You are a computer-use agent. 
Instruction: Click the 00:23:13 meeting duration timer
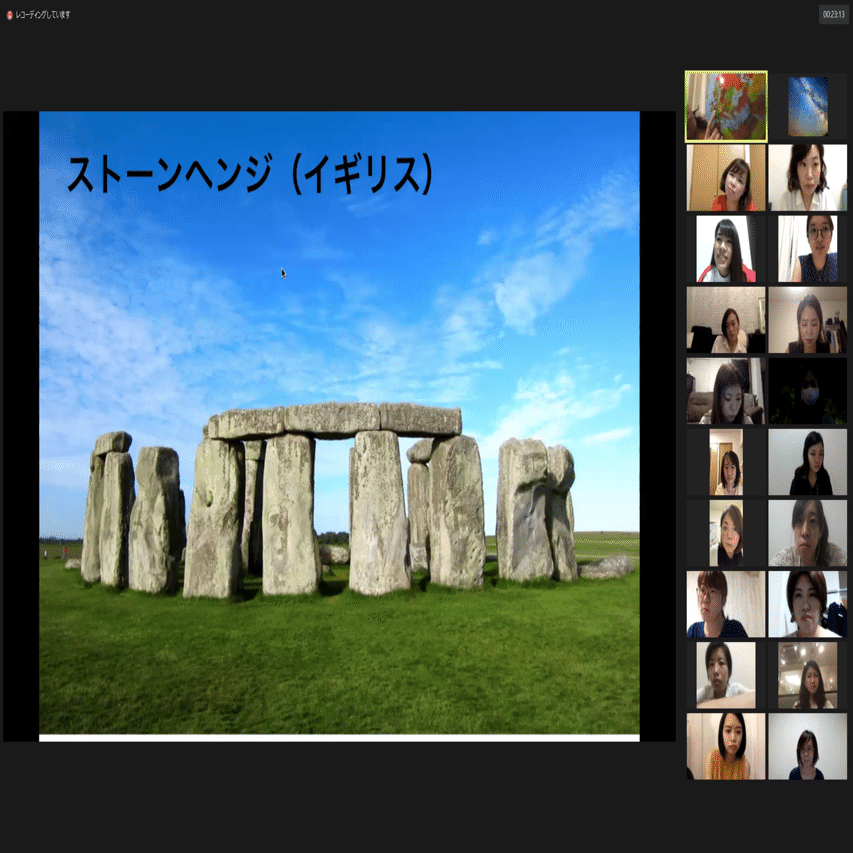(x=833, y=15)
